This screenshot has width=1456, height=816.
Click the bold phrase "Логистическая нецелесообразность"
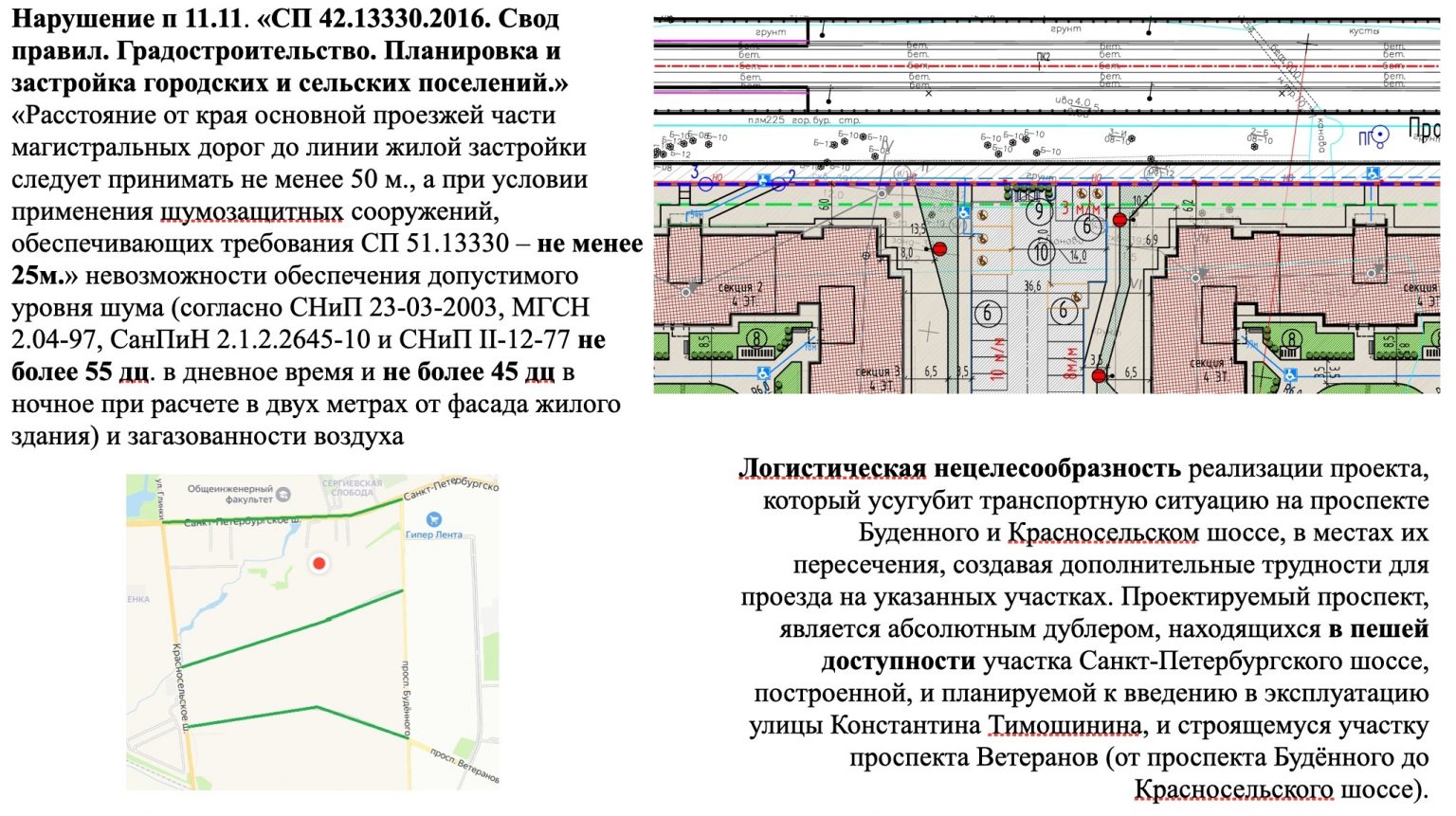[959, 468]
